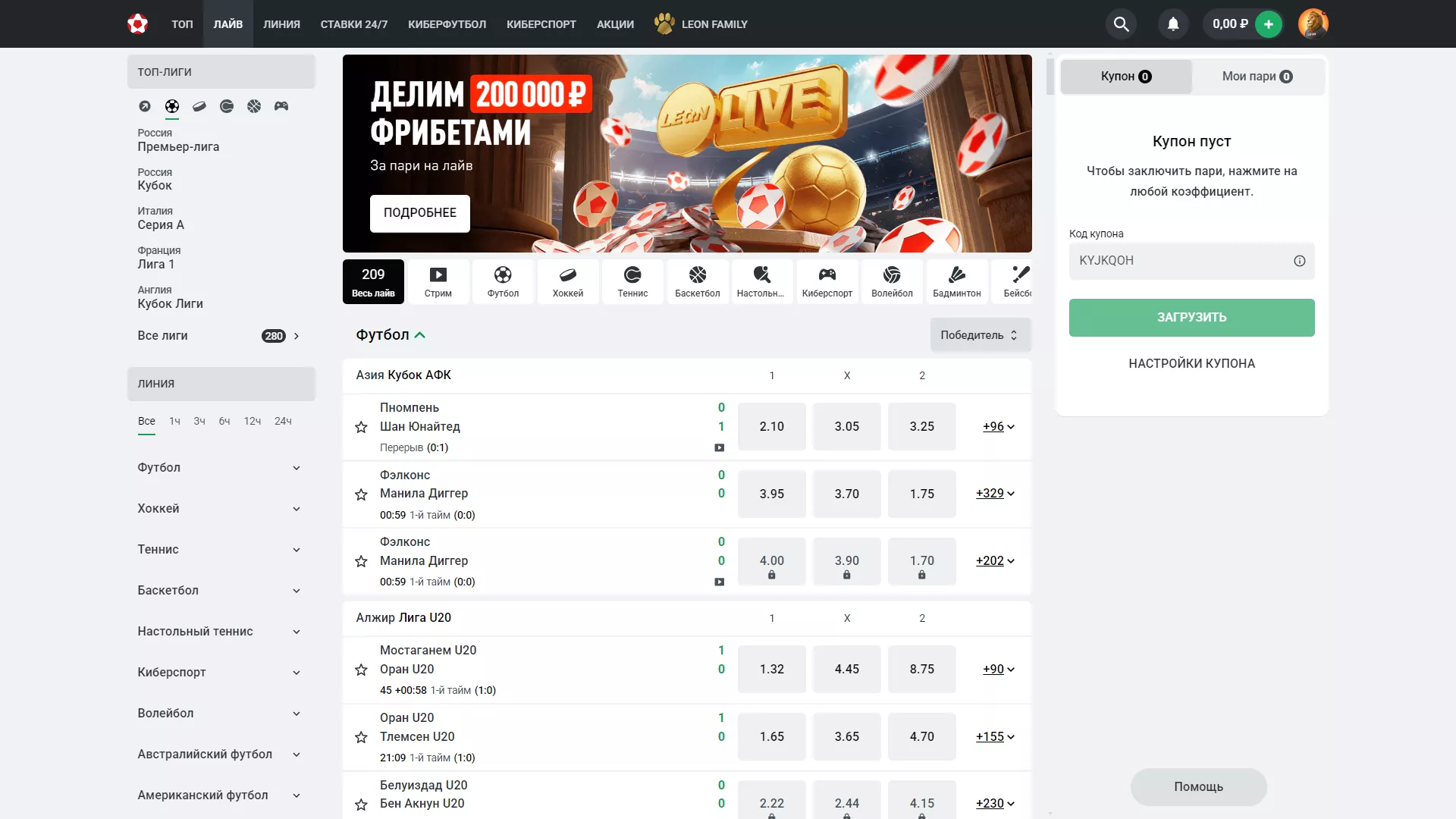Open notifications bell icon
The height and width of the screenshot is (819, 1456).
[1173, 24]
